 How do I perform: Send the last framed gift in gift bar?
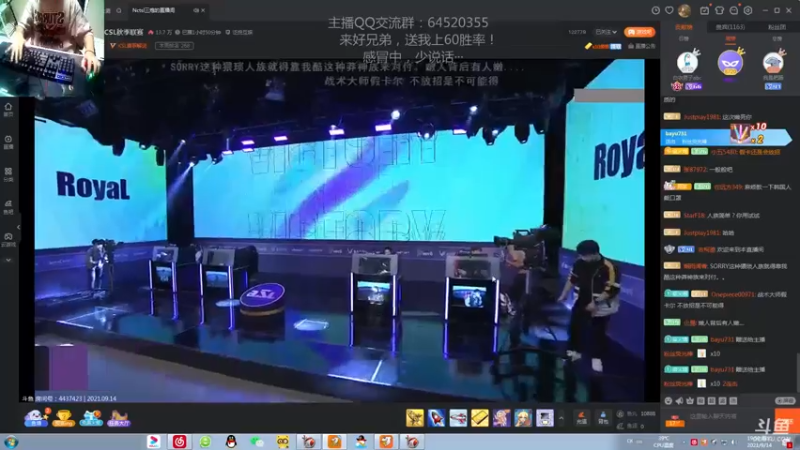545,418
